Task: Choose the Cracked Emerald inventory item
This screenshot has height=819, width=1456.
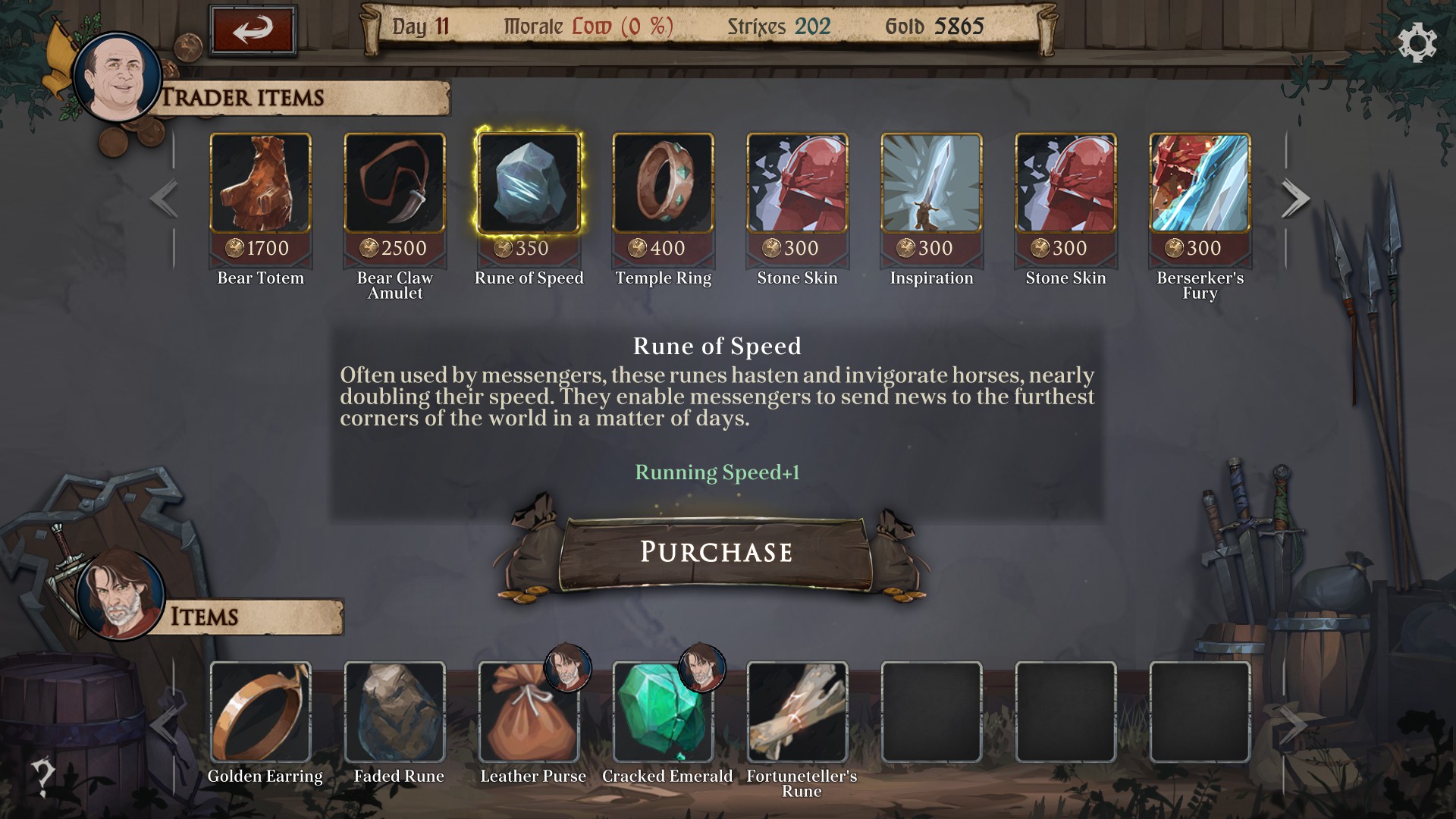Action: click(x=663, y=711)
